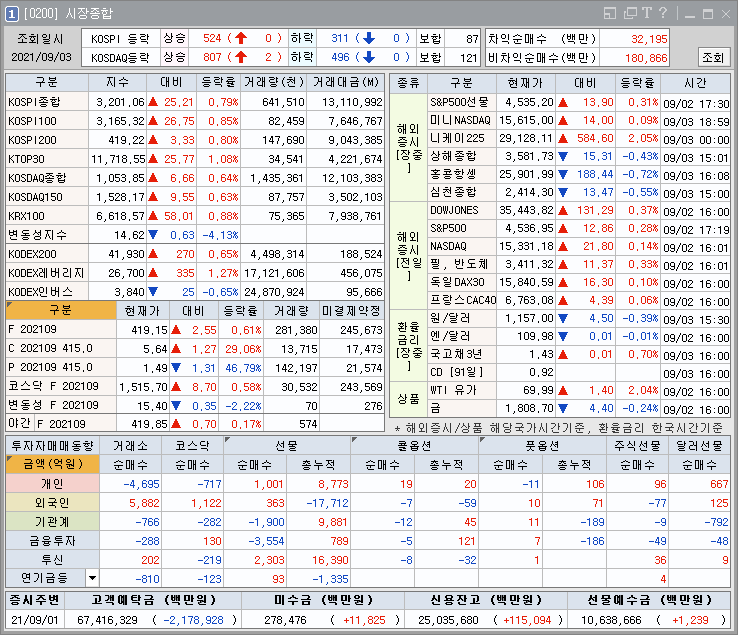The width and height of the screenshot is (738, 635).
Task: Click the window number "1" icon in title bar
Action: pos(11,13)
